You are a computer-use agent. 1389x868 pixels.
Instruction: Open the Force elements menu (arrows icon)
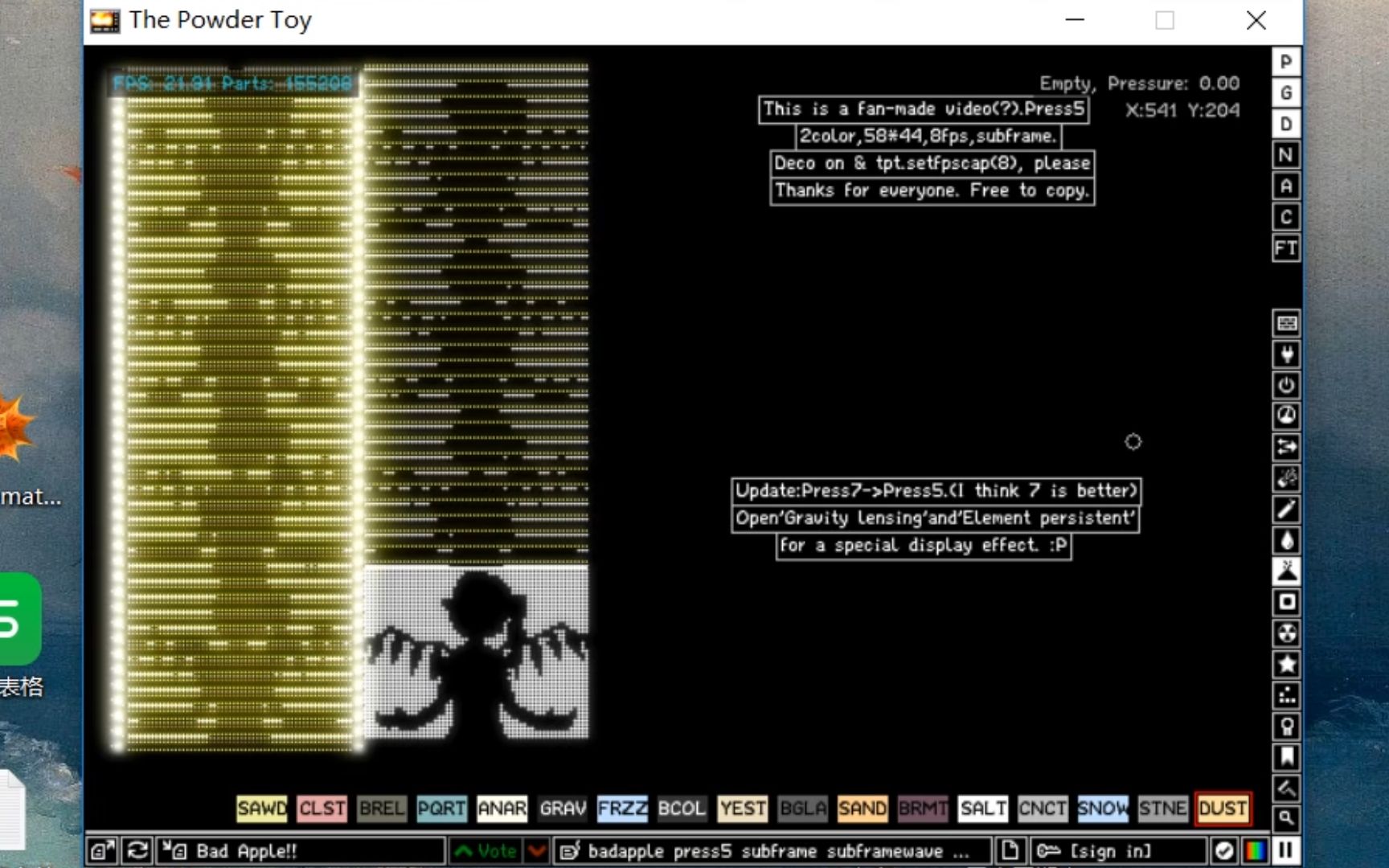click(1287, 447)
